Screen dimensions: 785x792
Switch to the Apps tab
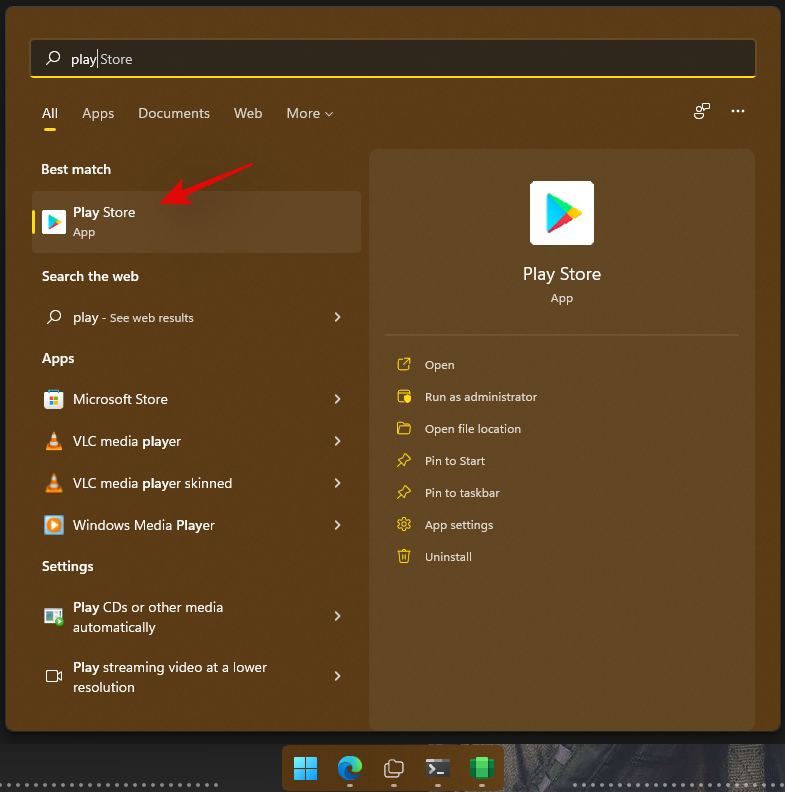[x=98, y=113]
